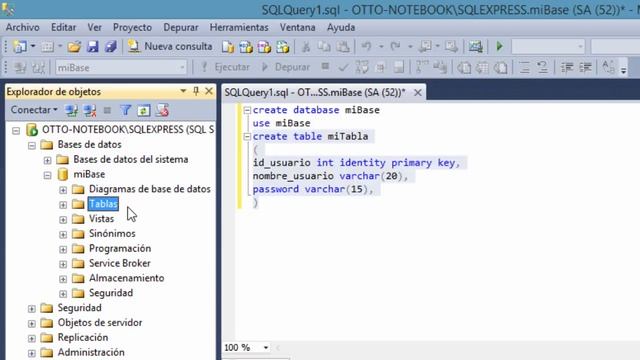This screenshot has width=640, height=360.
Task: Click the Open File folder icon
Action: [74, 47]
